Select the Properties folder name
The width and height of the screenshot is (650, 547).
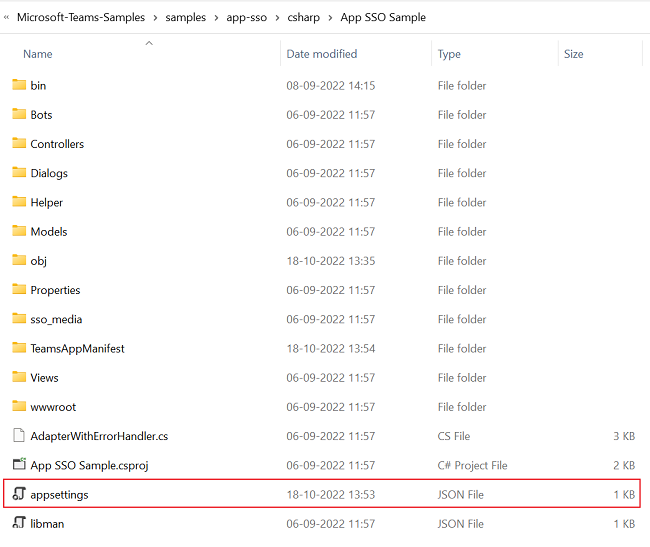[55, 290]
